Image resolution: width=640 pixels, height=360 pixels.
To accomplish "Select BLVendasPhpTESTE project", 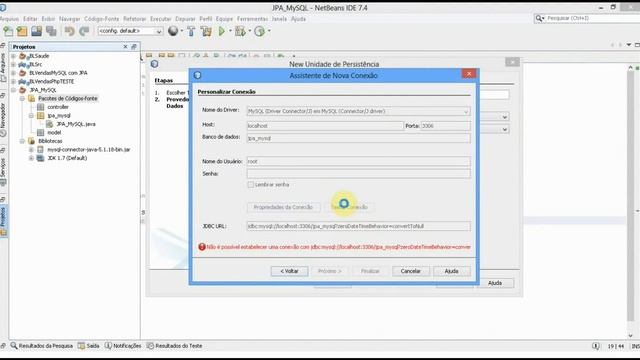I will (x=51, y=82).
